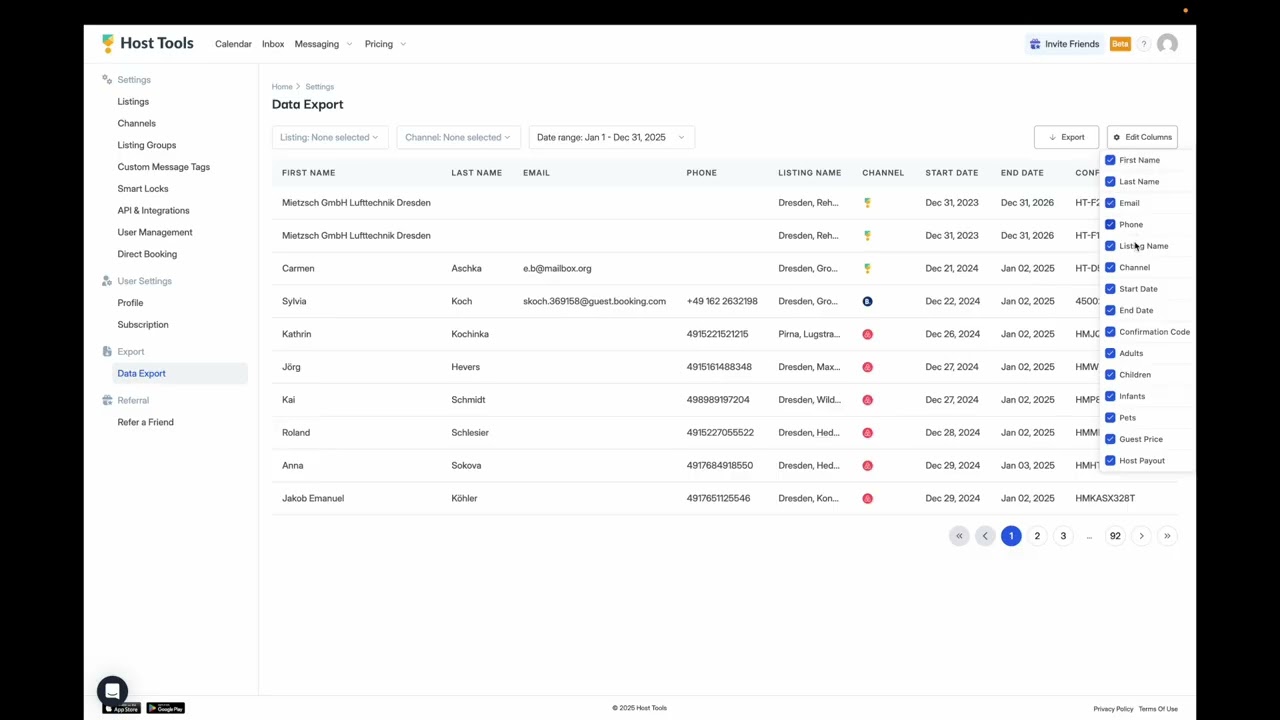Click the User Settings sidebar icon
This screenshot has width=1280, height=720.
tap(107, 281)
